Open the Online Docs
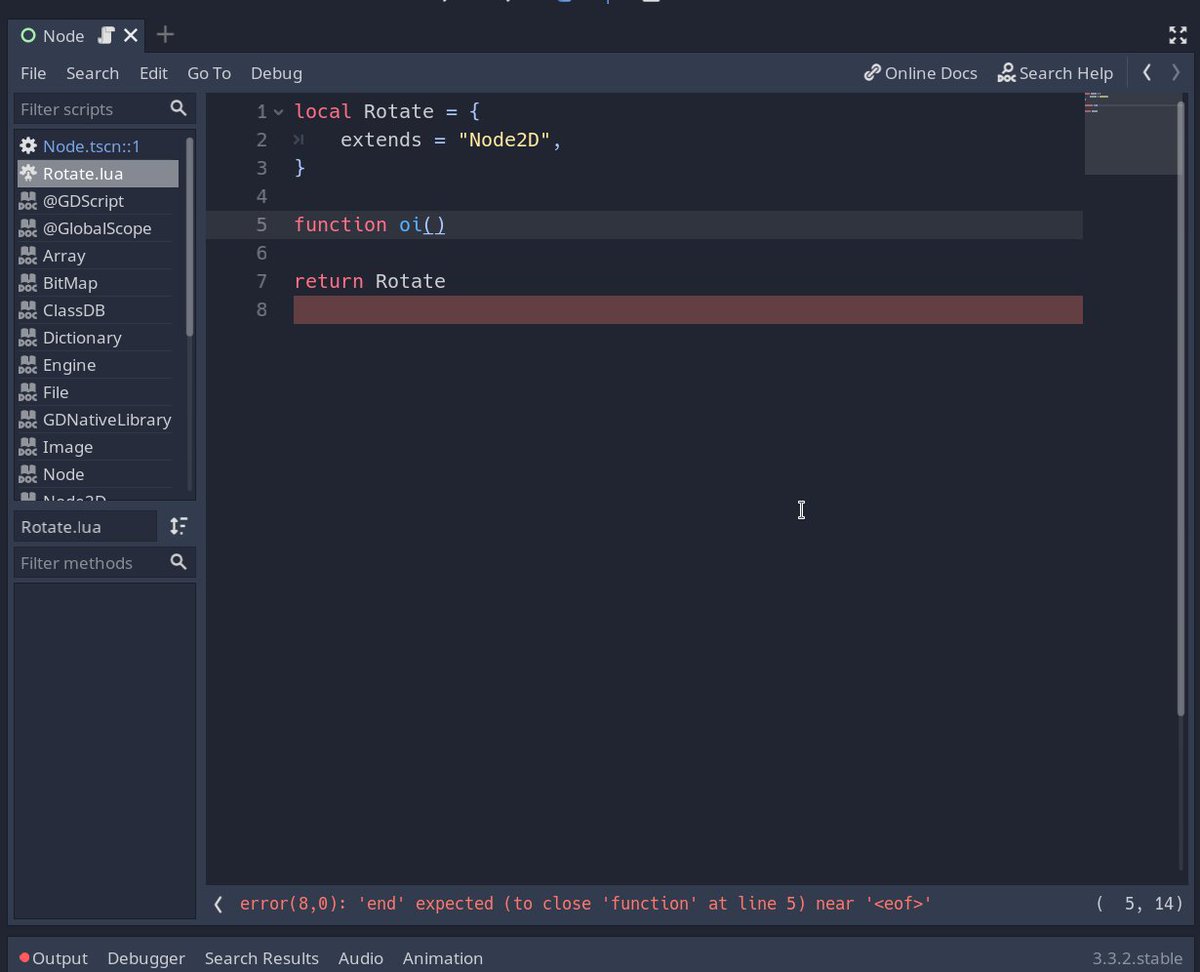This screenshot has height=972, width=1200. [x=920, y=72]
